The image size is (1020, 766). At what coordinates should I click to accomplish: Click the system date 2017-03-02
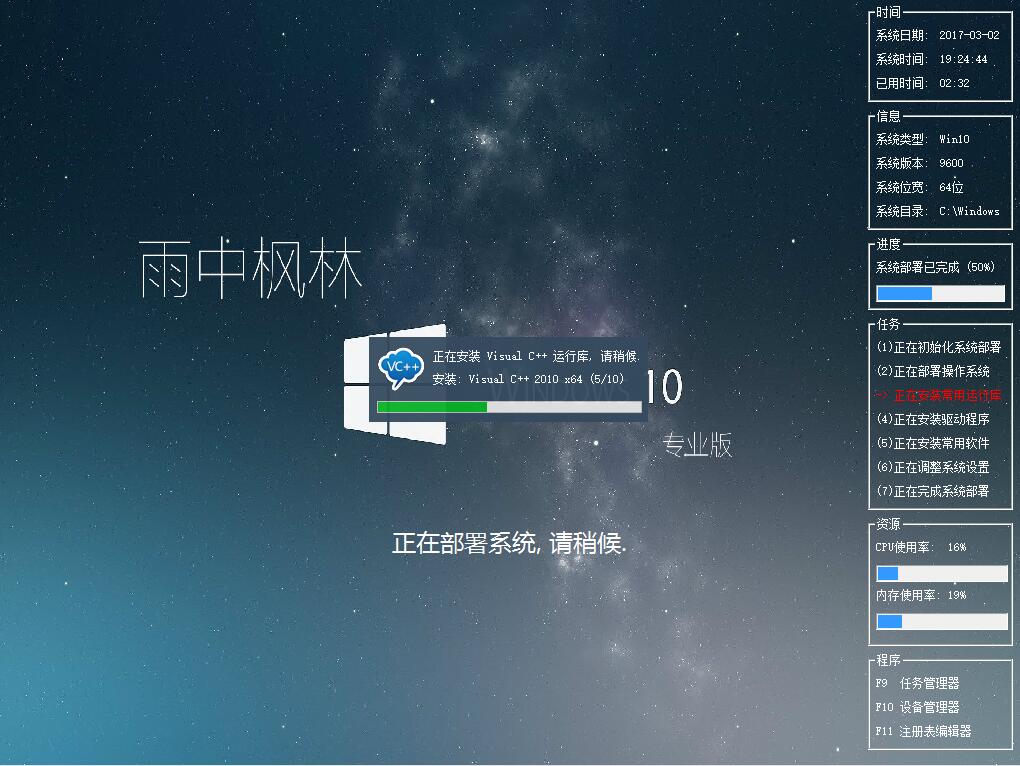pos(969,35)
